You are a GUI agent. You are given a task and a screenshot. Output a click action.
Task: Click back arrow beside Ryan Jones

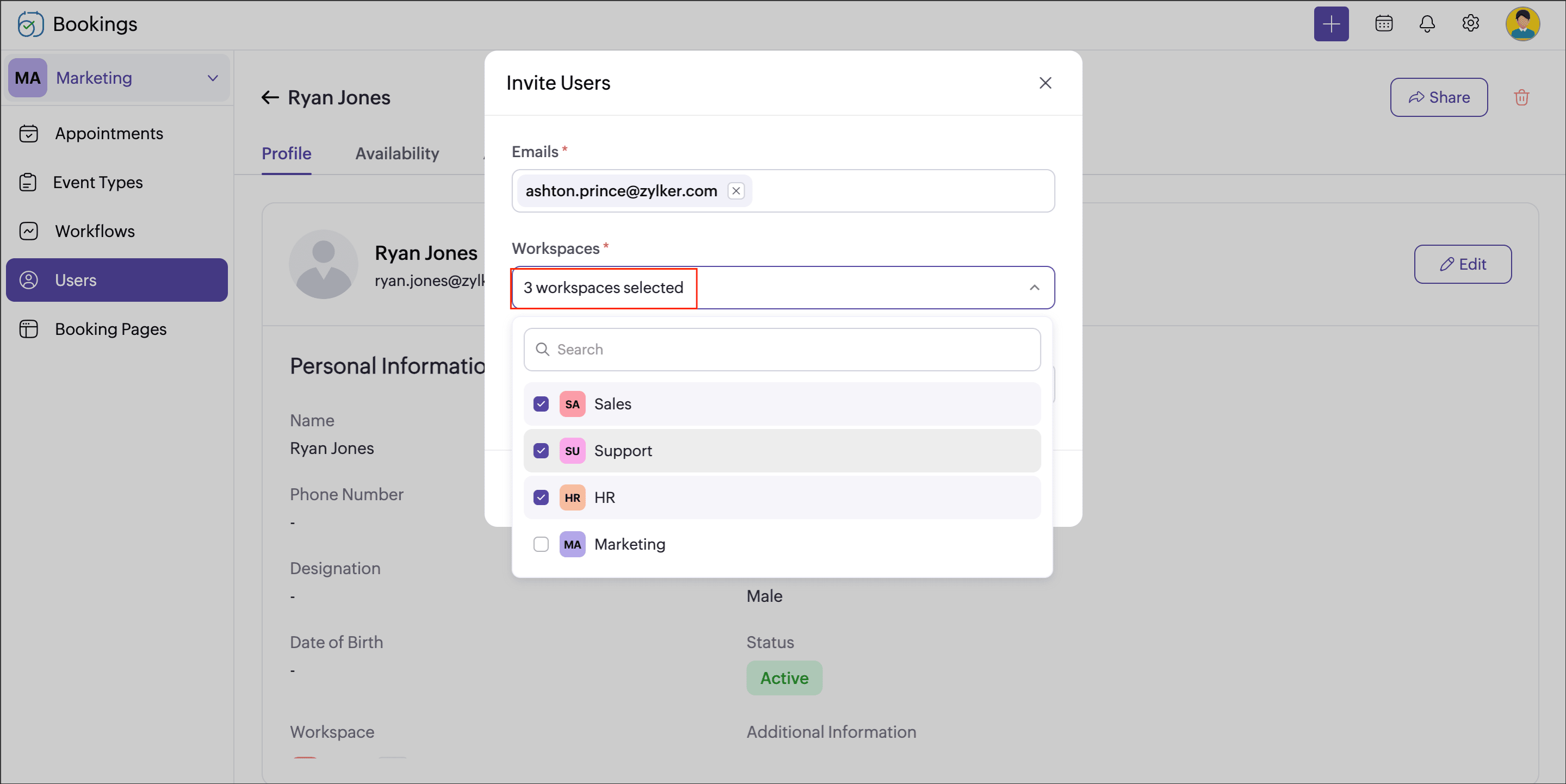269,97
